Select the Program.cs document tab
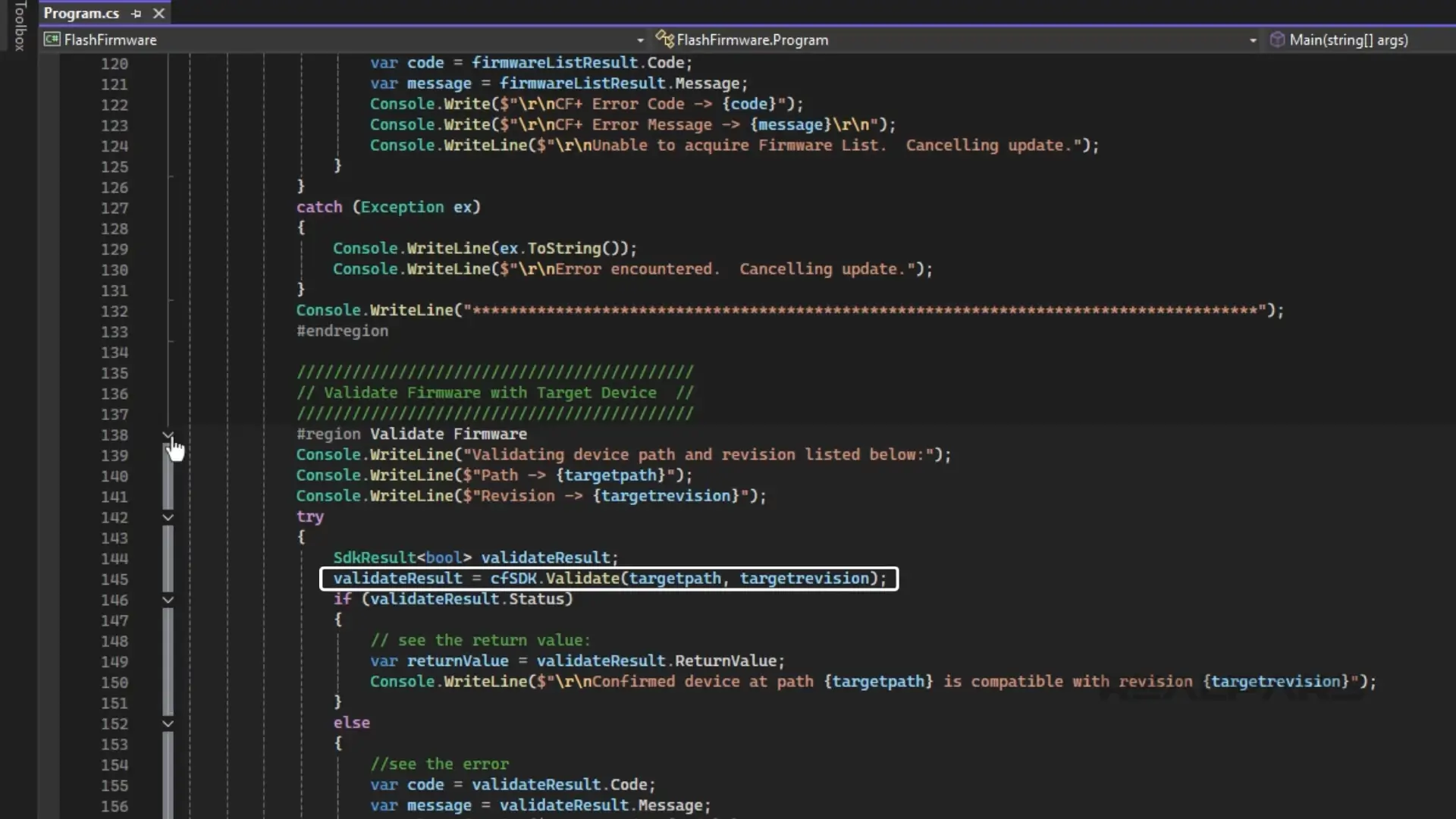The height and width of the screenshot is (819, 1456). (x=81, y=13)
